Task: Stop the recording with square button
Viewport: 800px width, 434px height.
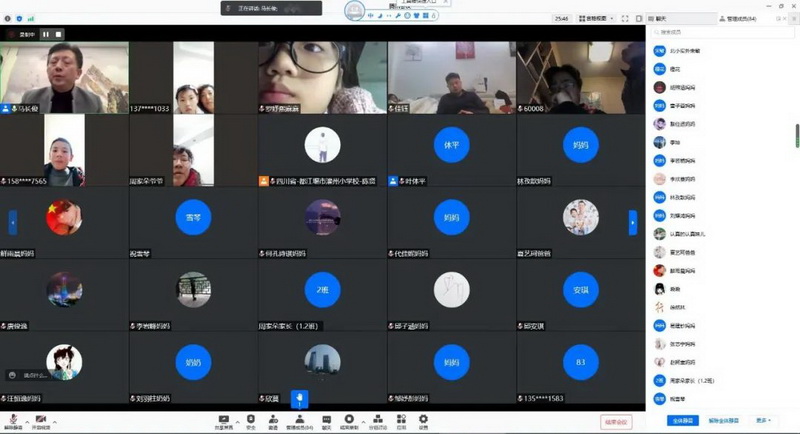Action: click(x=59, y=33)
